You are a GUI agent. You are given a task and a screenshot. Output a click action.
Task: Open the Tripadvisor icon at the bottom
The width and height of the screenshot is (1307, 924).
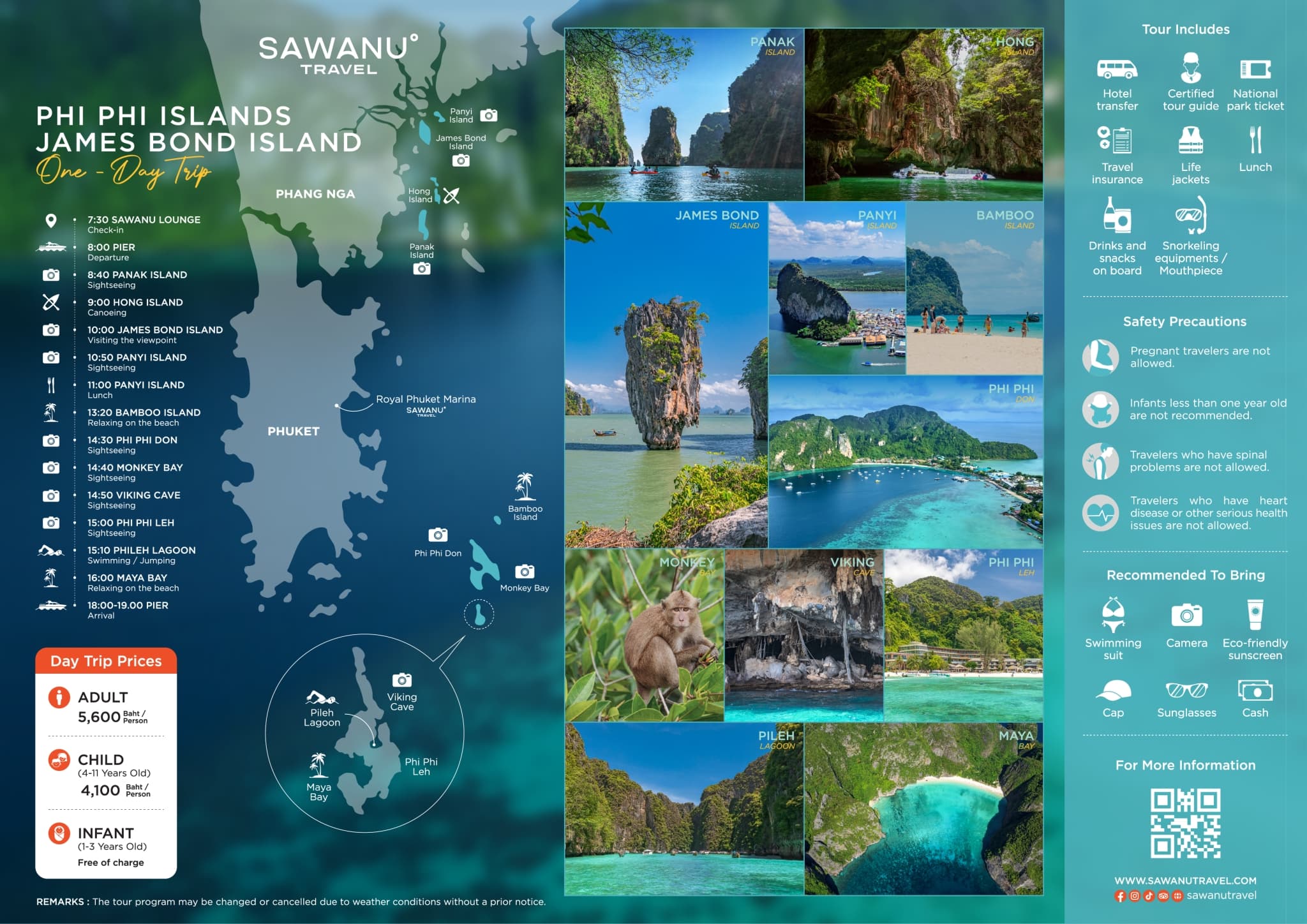[1162, 896]
